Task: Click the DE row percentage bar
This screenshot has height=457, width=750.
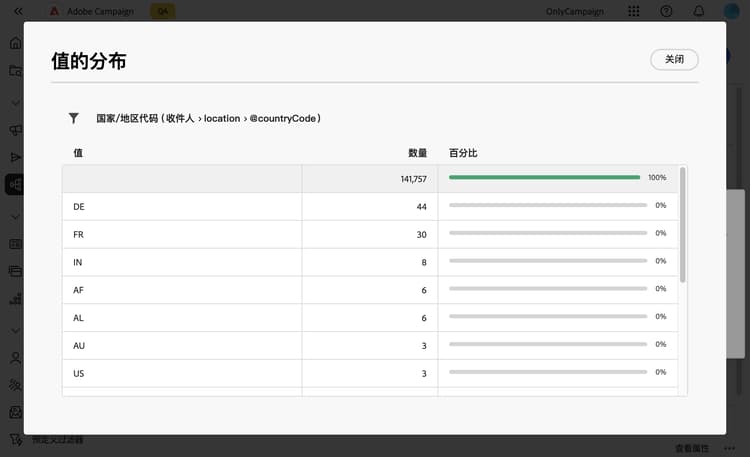Action: coord(548,205)
